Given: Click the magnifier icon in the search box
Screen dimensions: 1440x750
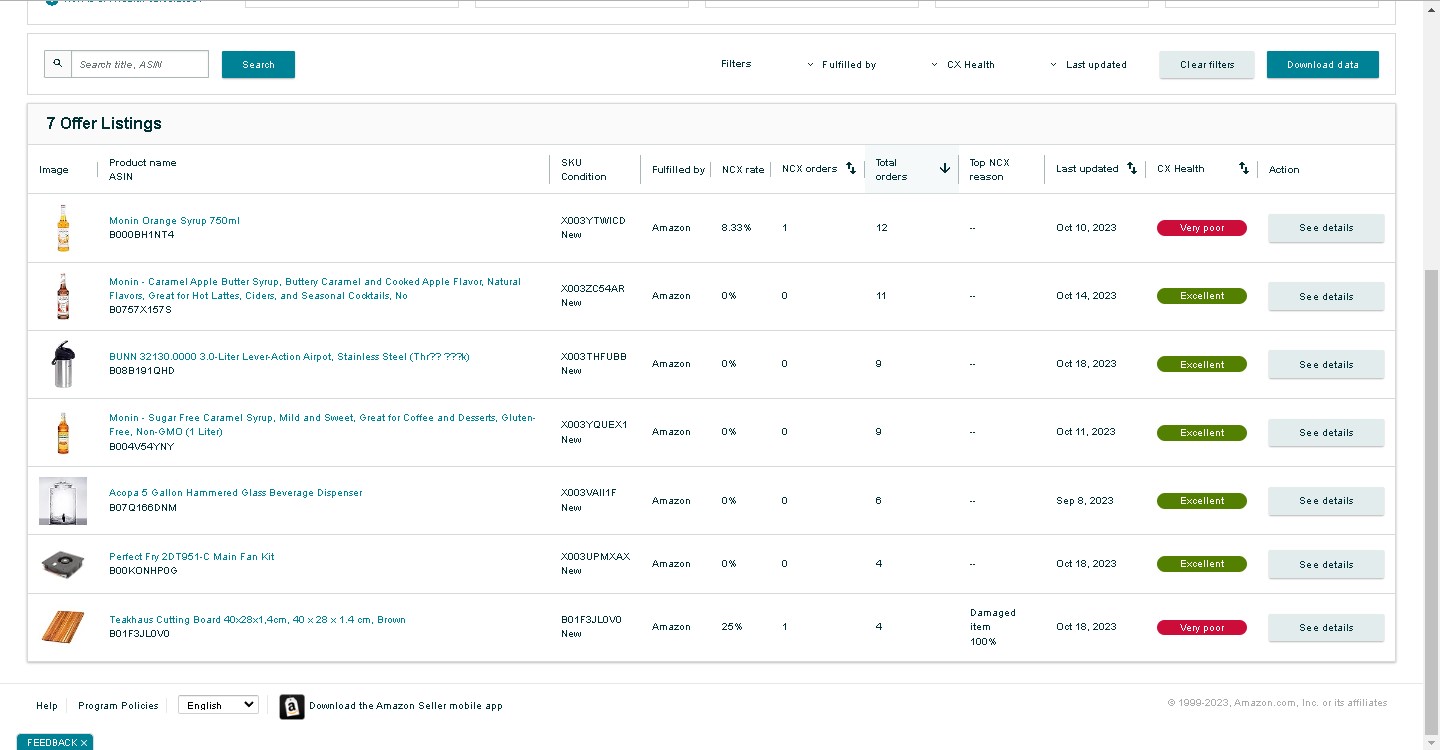Looking at the screenshot, I should coord(58,64).
